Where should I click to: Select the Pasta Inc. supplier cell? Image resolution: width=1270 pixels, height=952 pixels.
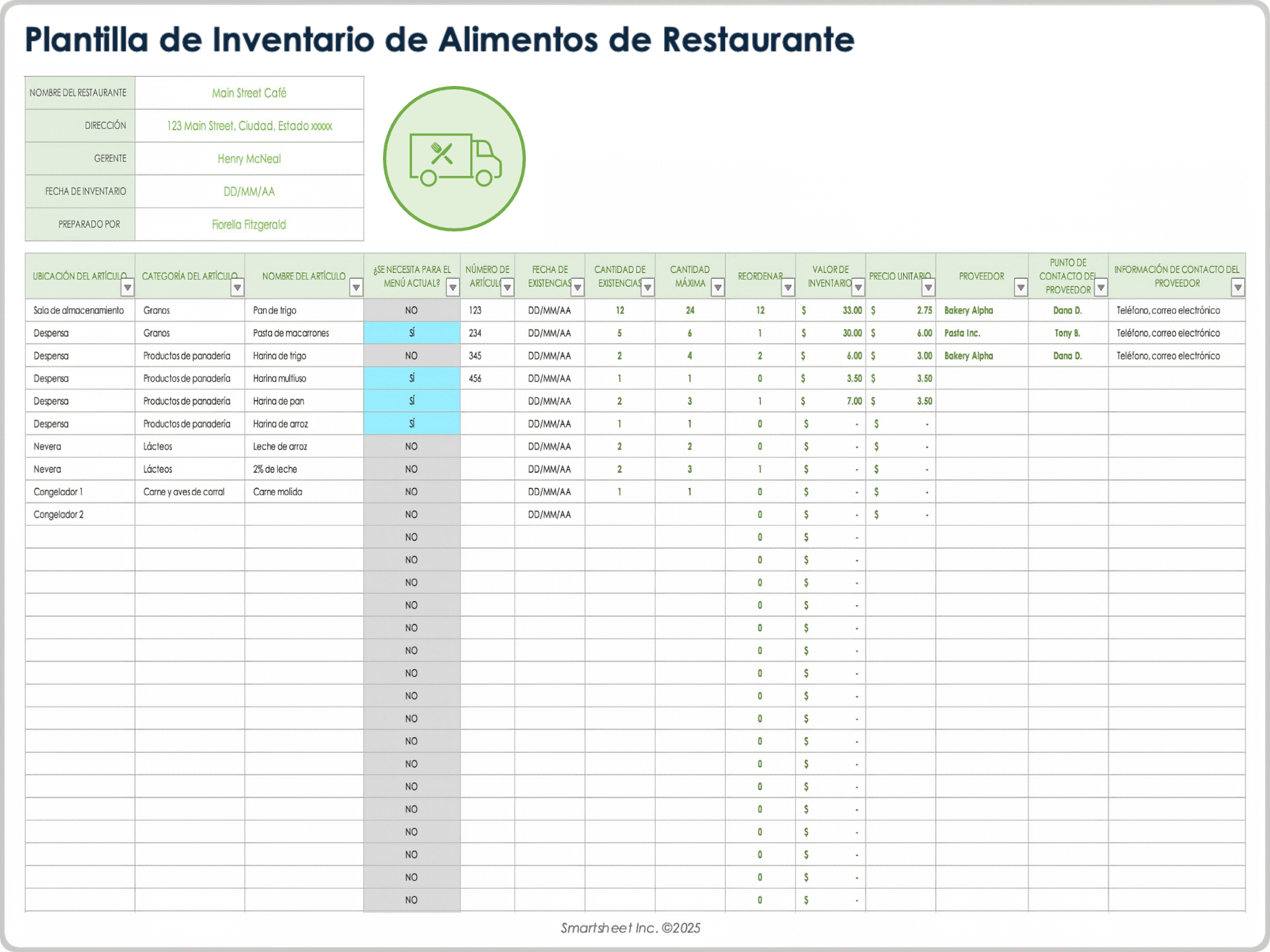tap(982, 333)
